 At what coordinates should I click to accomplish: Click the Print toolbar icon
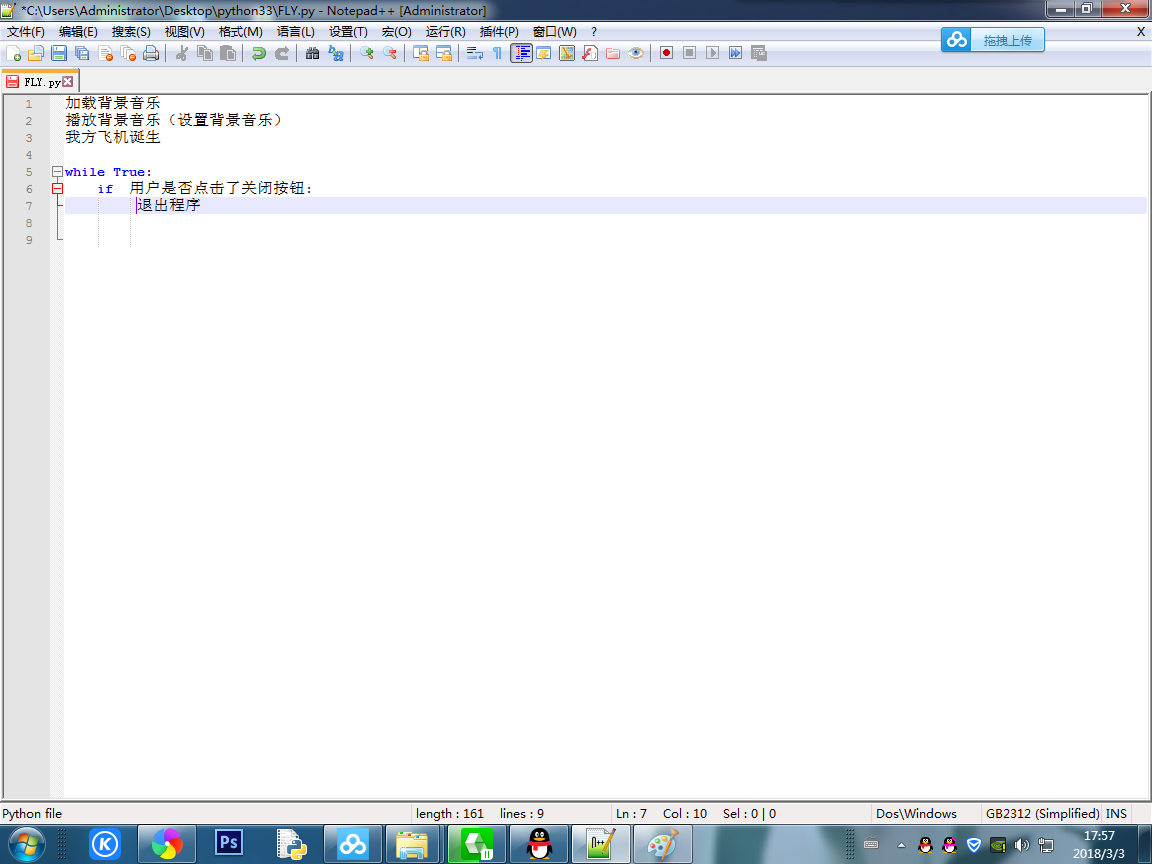[x=151, y=53]
